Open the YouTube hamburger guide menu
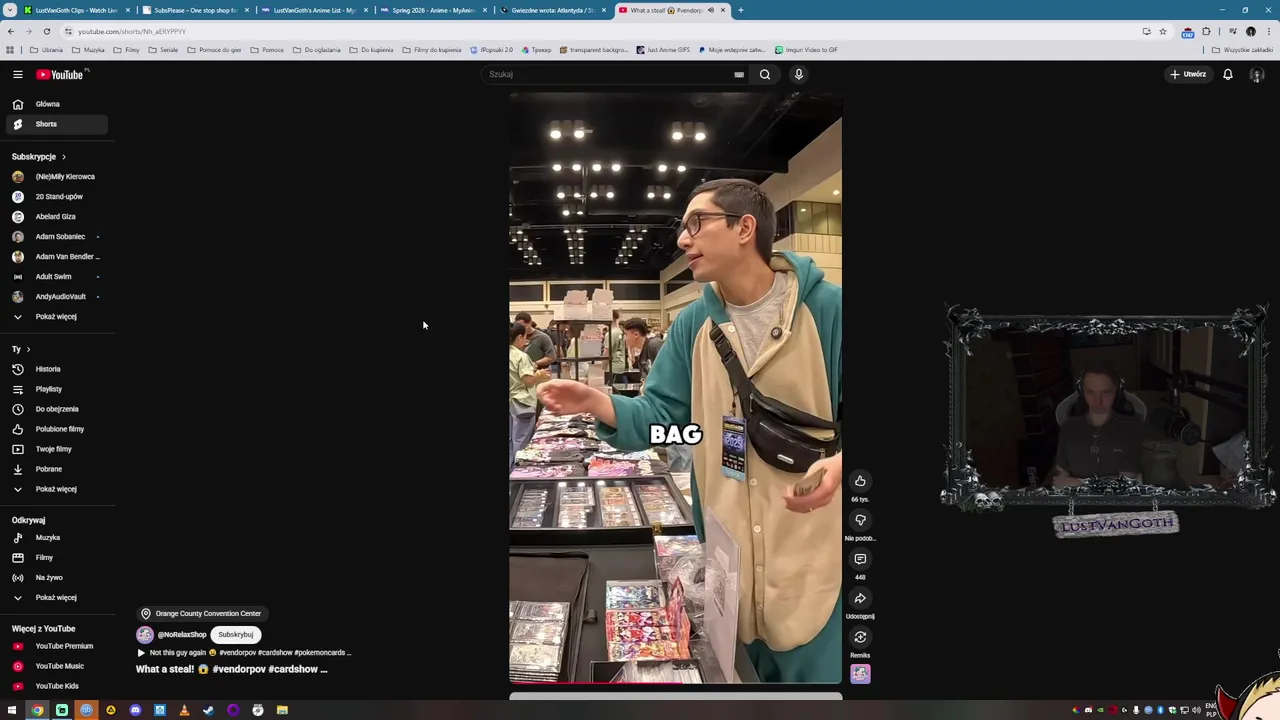The width and height of the screenshot is (1280, 720). pos(17,74)
